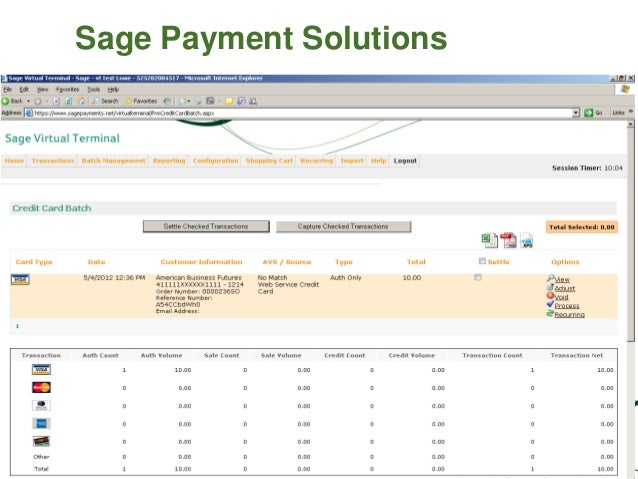The image size is (638, 479).
Task: Open the Import tab
Action: pos(352,161)
